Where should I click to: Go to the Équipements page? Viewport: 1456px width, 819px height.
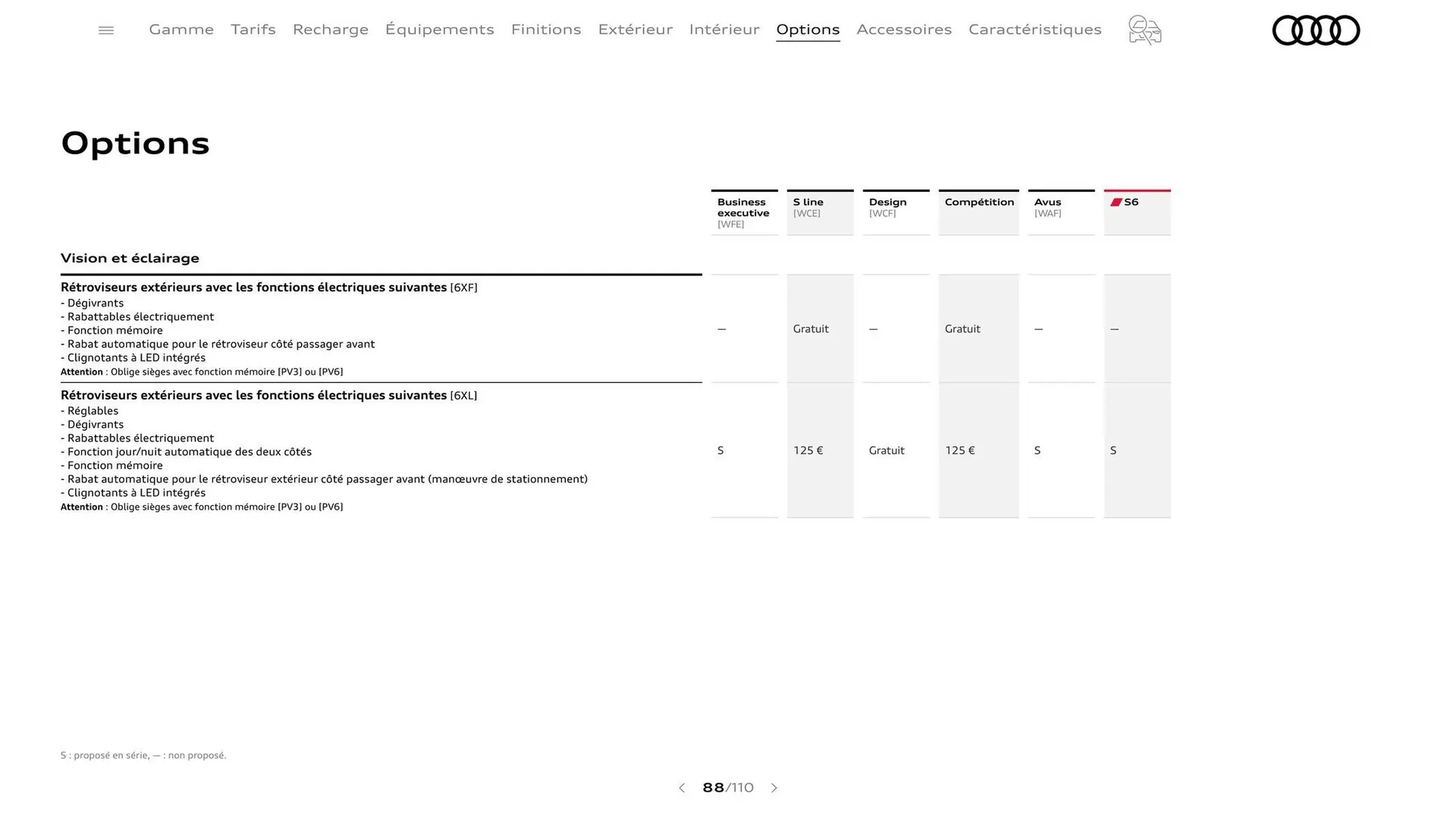click(439, 30)
